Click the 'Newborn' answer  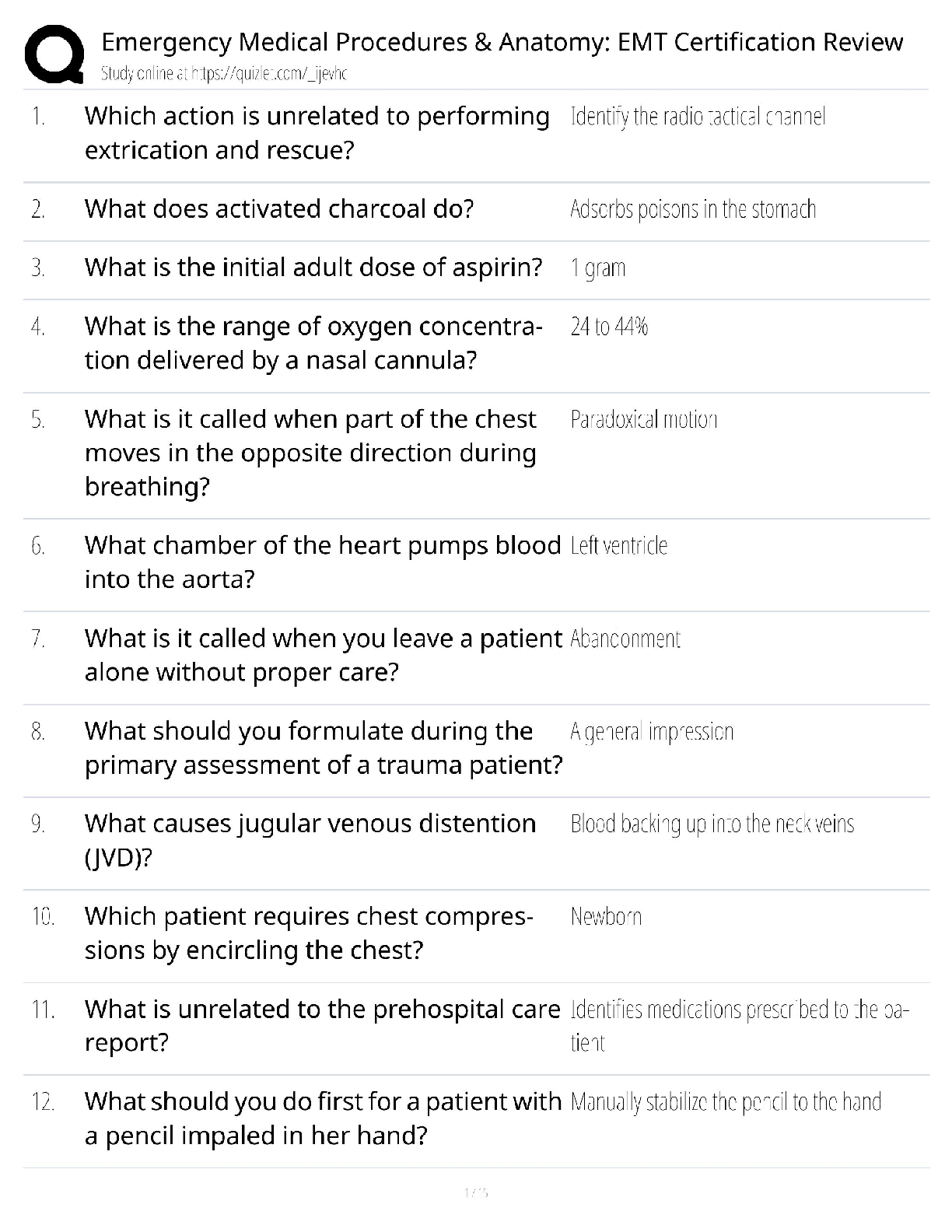606,917
